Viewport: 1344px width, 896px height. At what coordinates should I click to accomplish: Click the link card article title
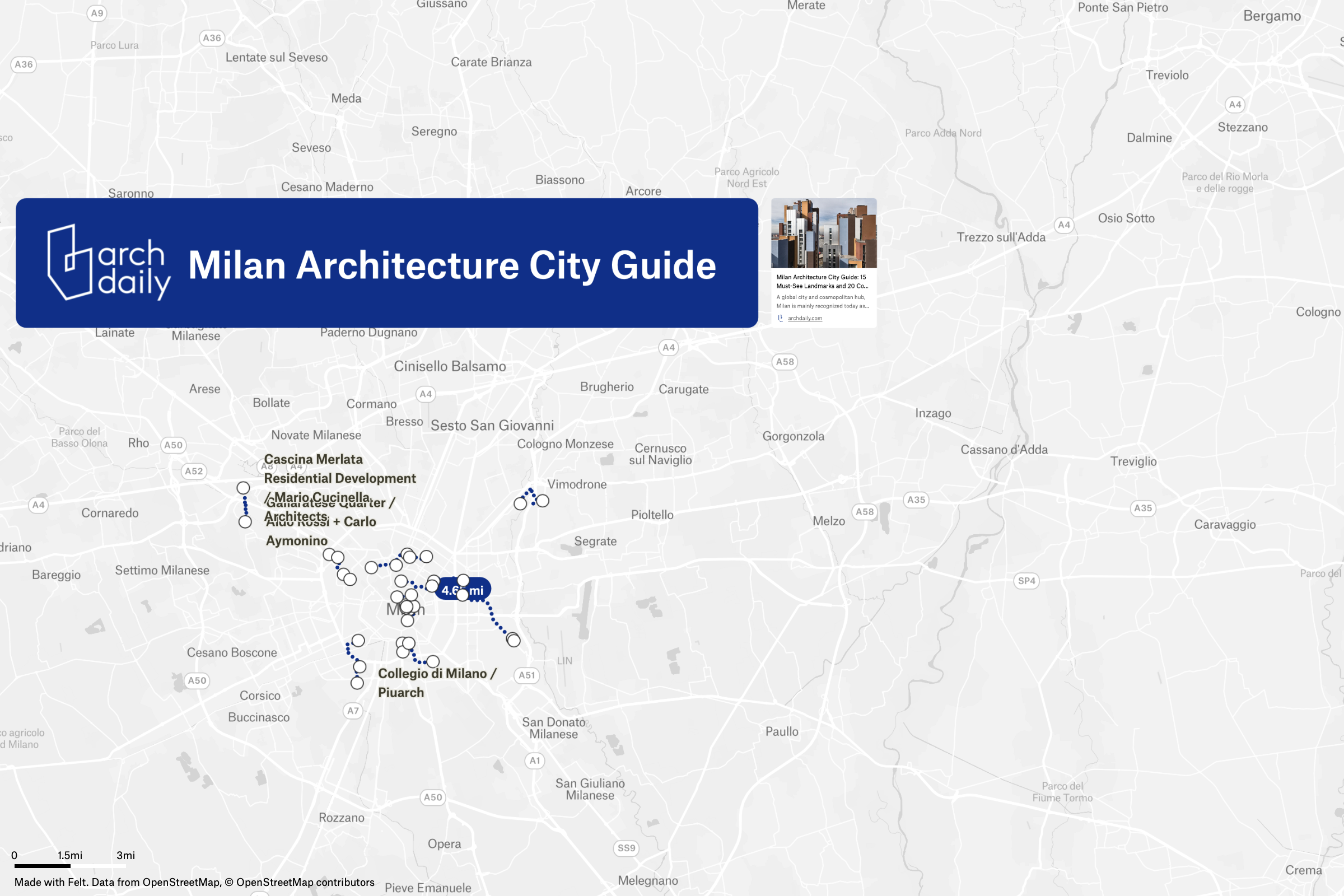tap(822, 281)
